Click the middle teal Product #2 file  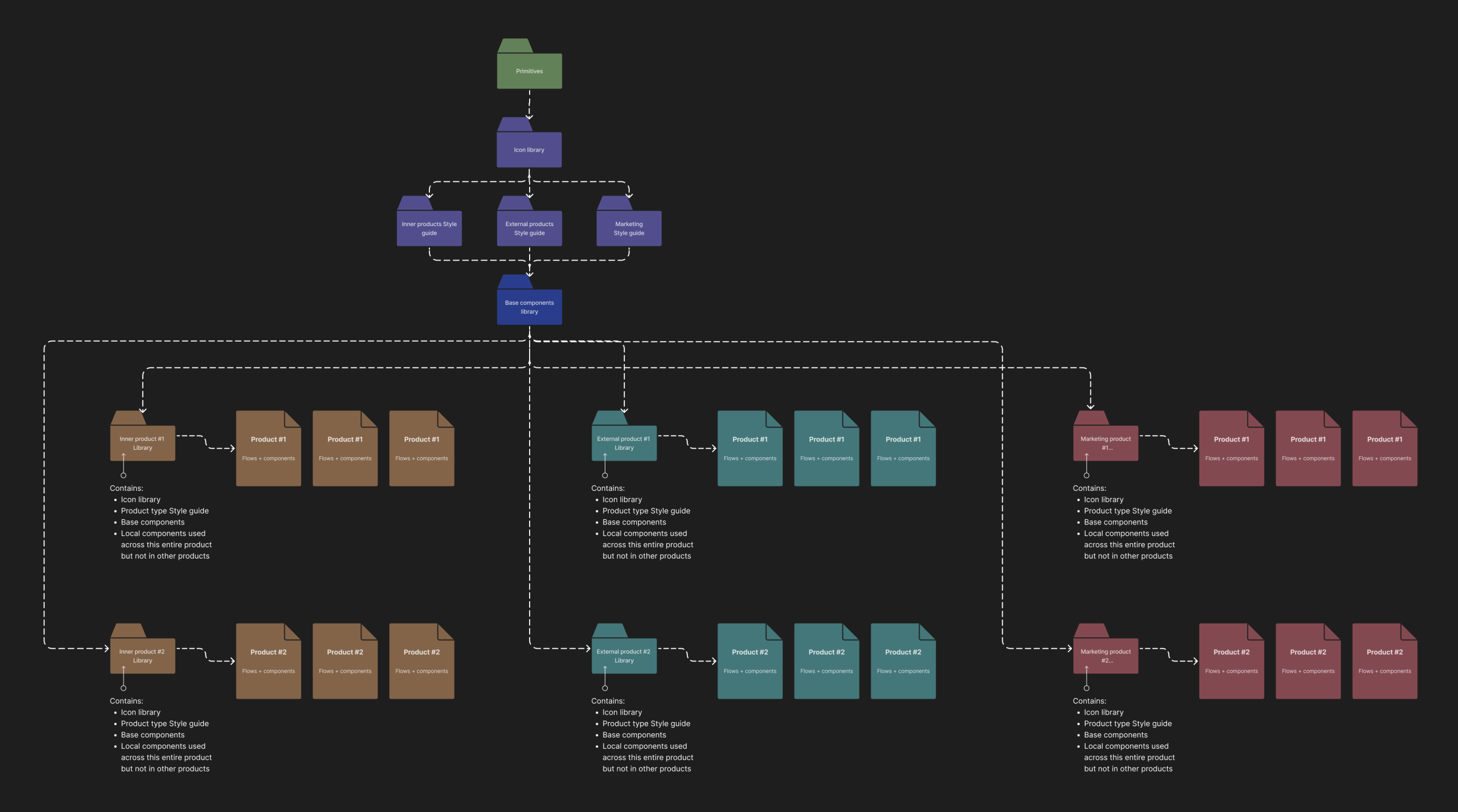coord(826,662)
